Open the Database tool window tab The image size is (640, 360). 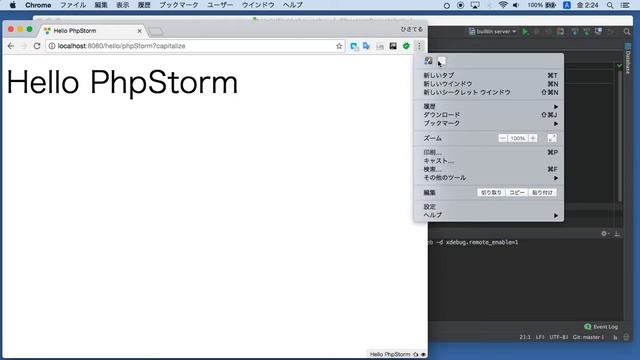click(x=628, y=59)
